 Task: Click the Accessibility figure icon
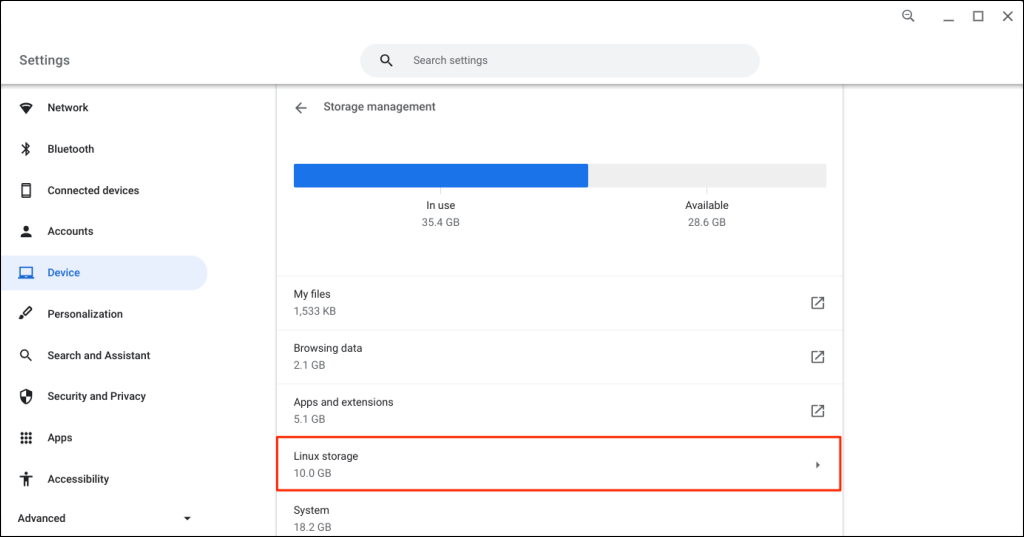tap(27, 479)
